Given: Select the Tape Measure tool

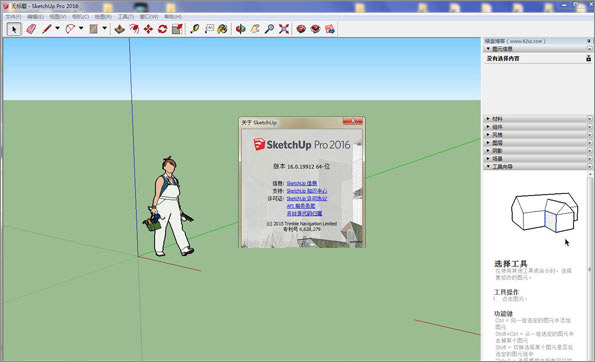Looking at the screenshot, I should pyautogui.click(x=195, y=29).
